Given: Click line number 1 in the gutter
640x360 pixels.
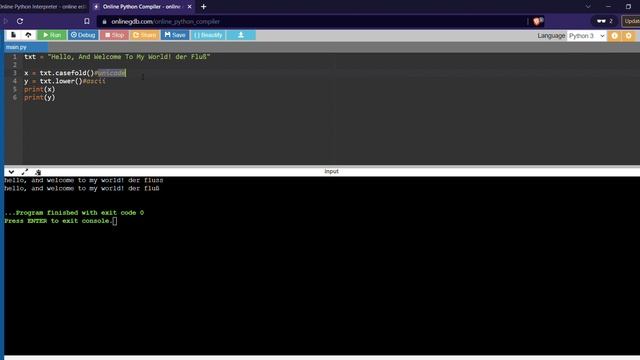Looking at the screenshot, I should [15, 57].
